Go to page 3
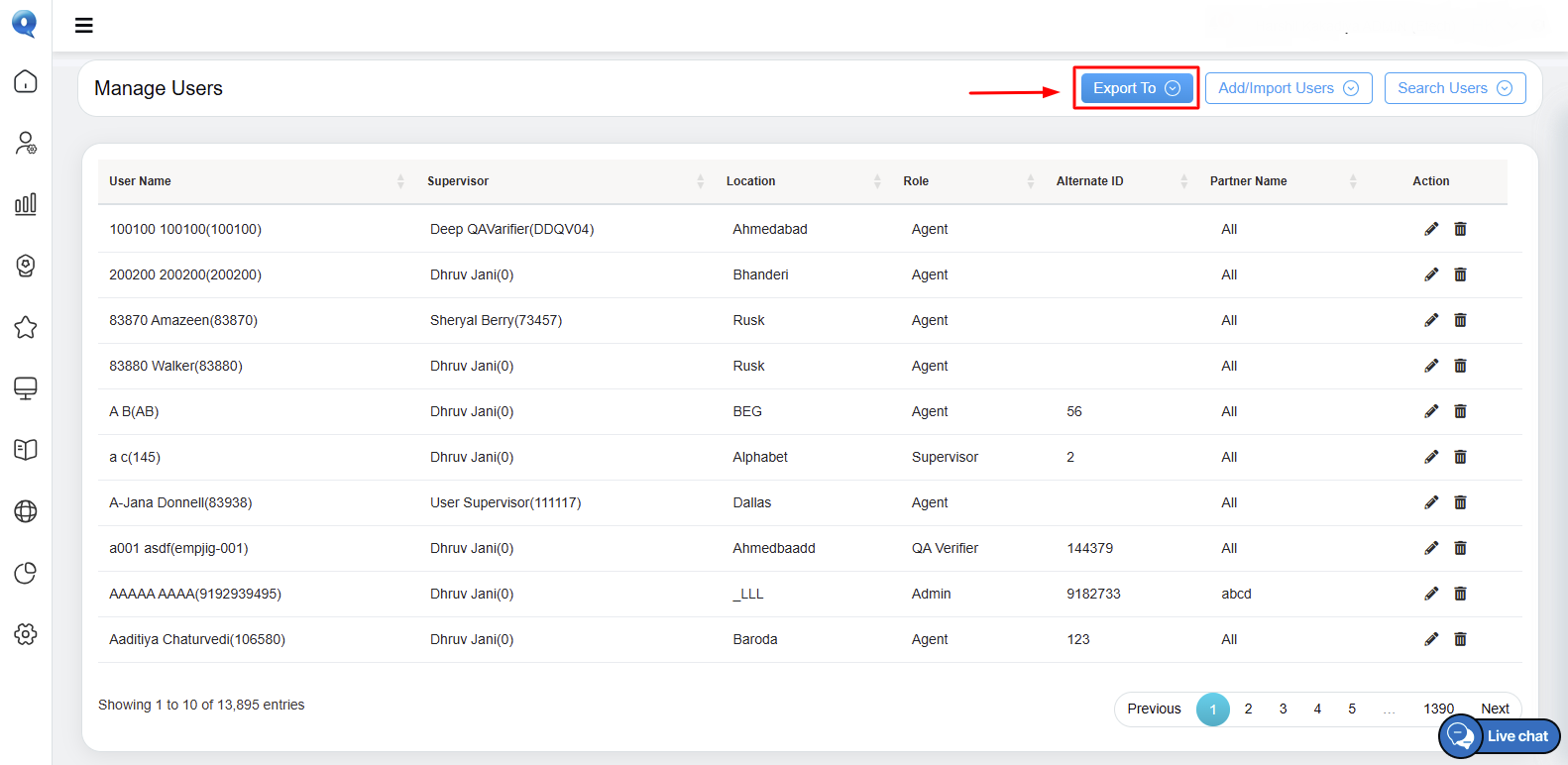The width and height of the screenshot is (1568, 765). click(1283, 709)
